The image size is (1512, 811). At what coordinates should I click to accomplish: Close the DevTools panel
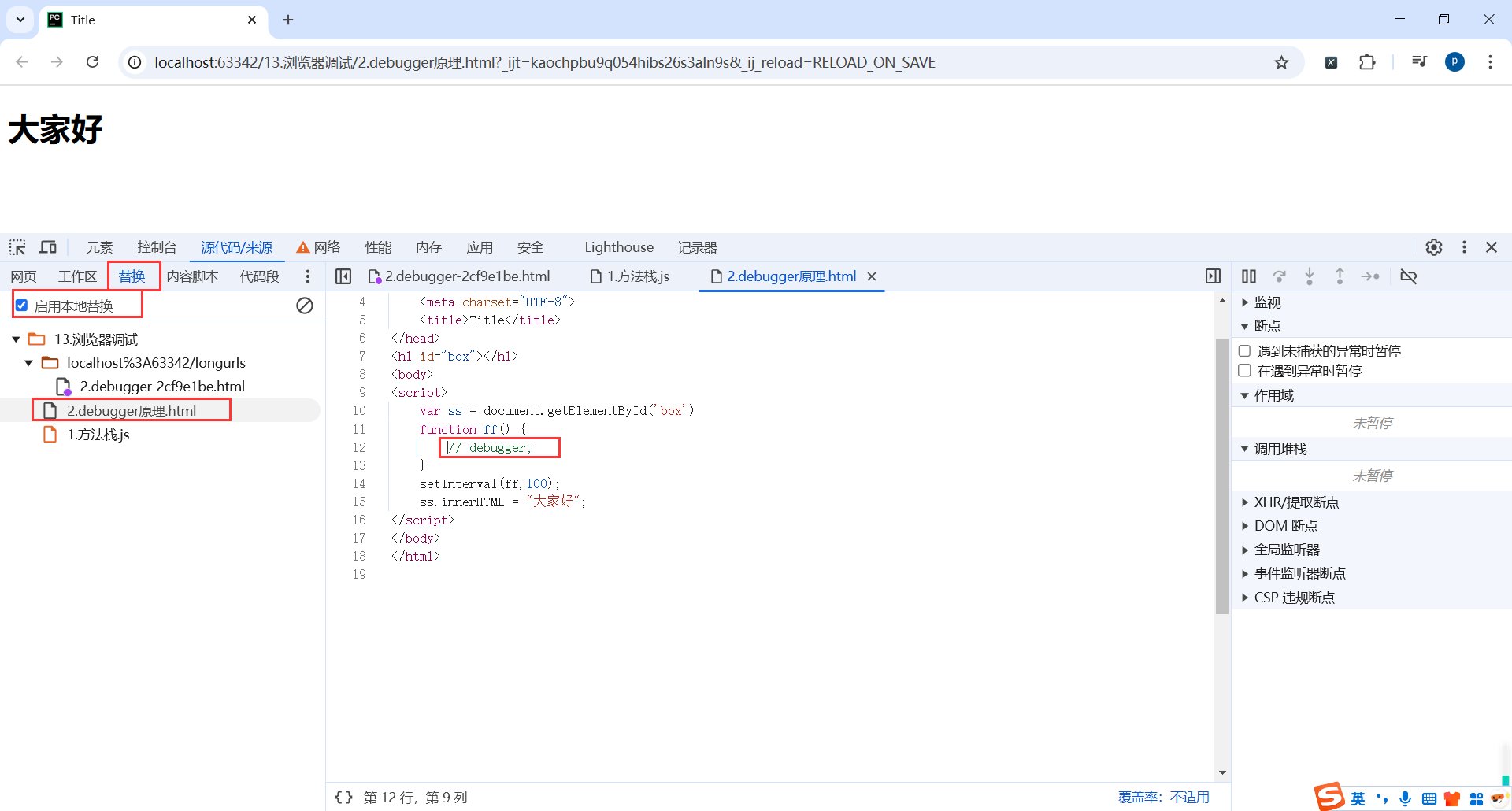point(1492,247)
